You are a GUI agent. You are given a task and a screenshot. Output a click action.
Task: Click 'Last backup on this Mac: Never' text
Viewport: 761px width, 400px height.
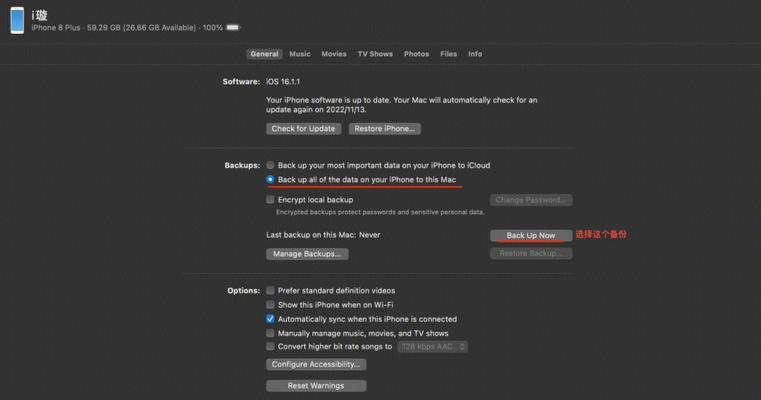[x=323, y=235]
